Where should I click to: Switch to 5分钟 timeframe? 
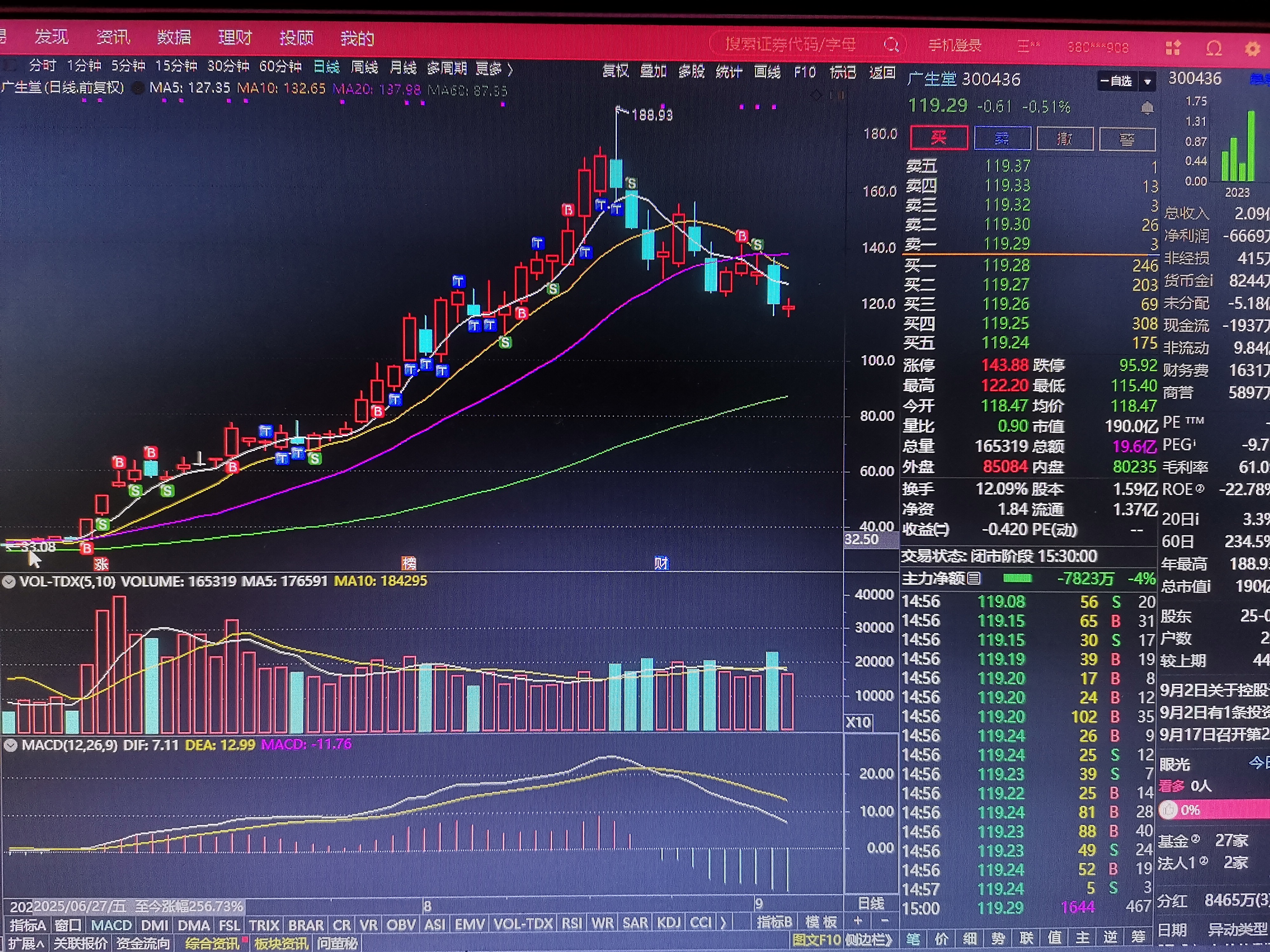tap(128, 66)
